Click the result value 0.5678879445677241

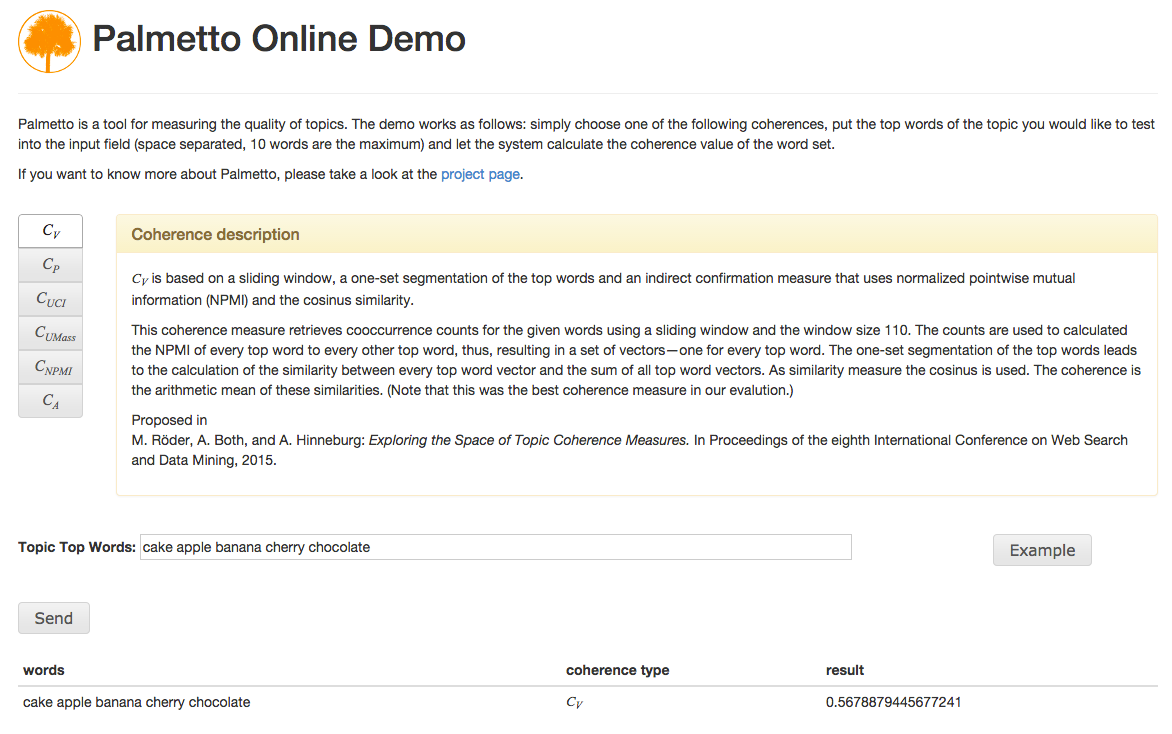pos(893,703)
